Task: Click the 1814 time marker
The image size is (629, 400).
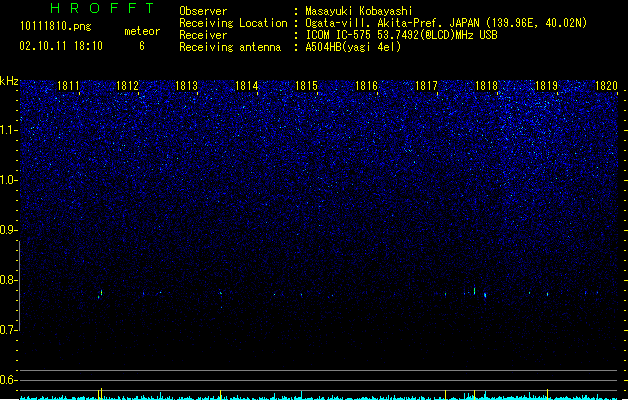Action: 246,86
